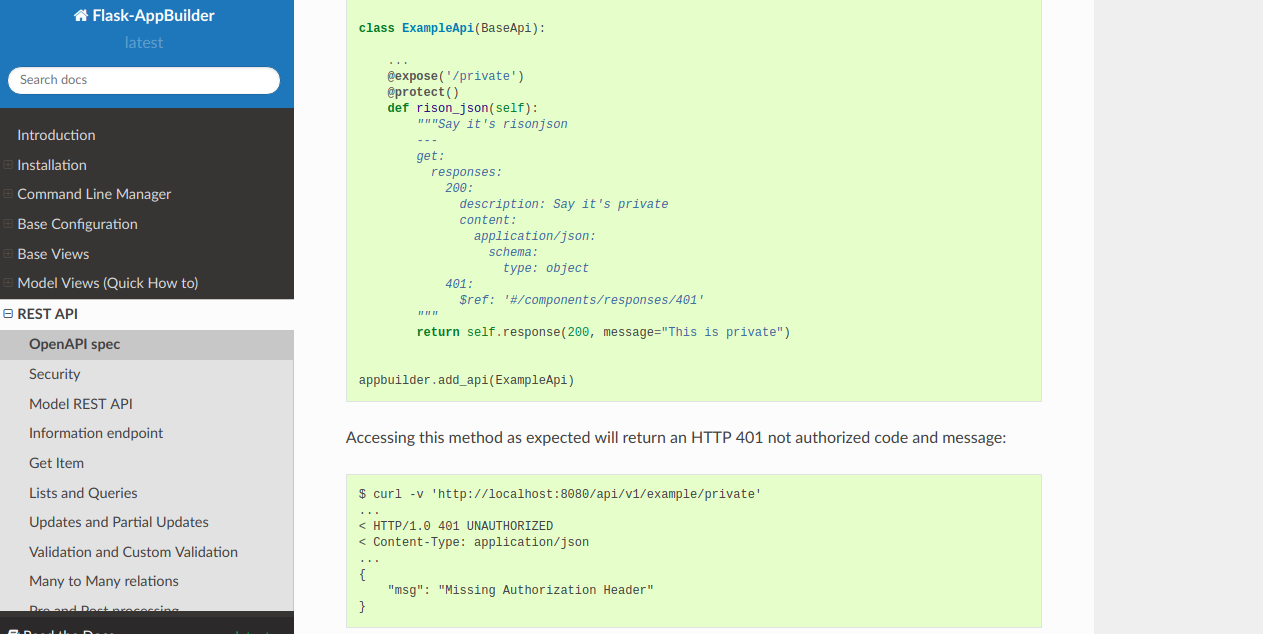Open the Installation page

pos(52,165)
